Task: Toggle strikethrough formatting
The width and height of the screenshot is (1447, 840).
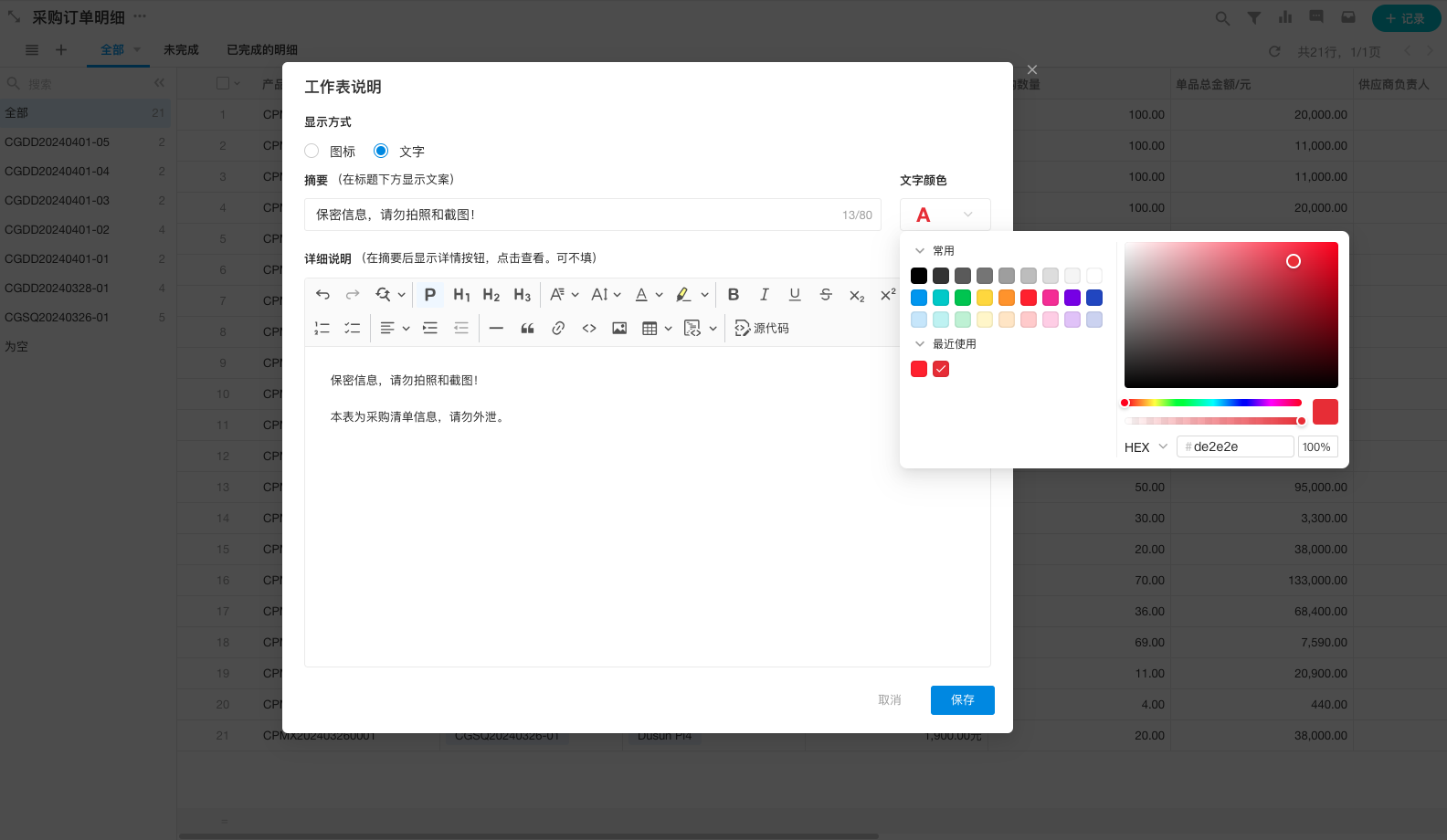Action: pos(826,295)
